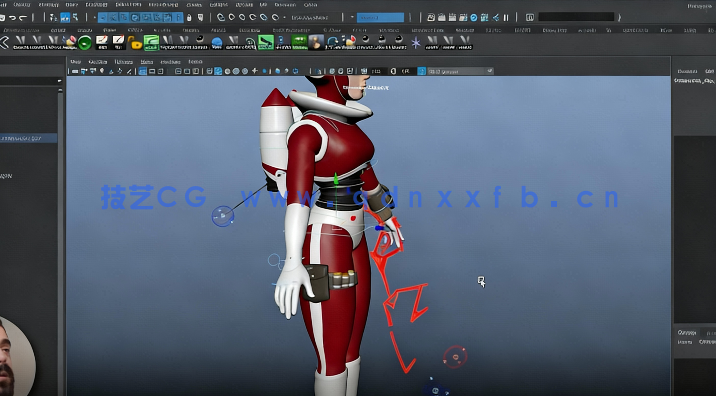
Task: Click the blue dome shelf icon
Action: tap(217, 43)
